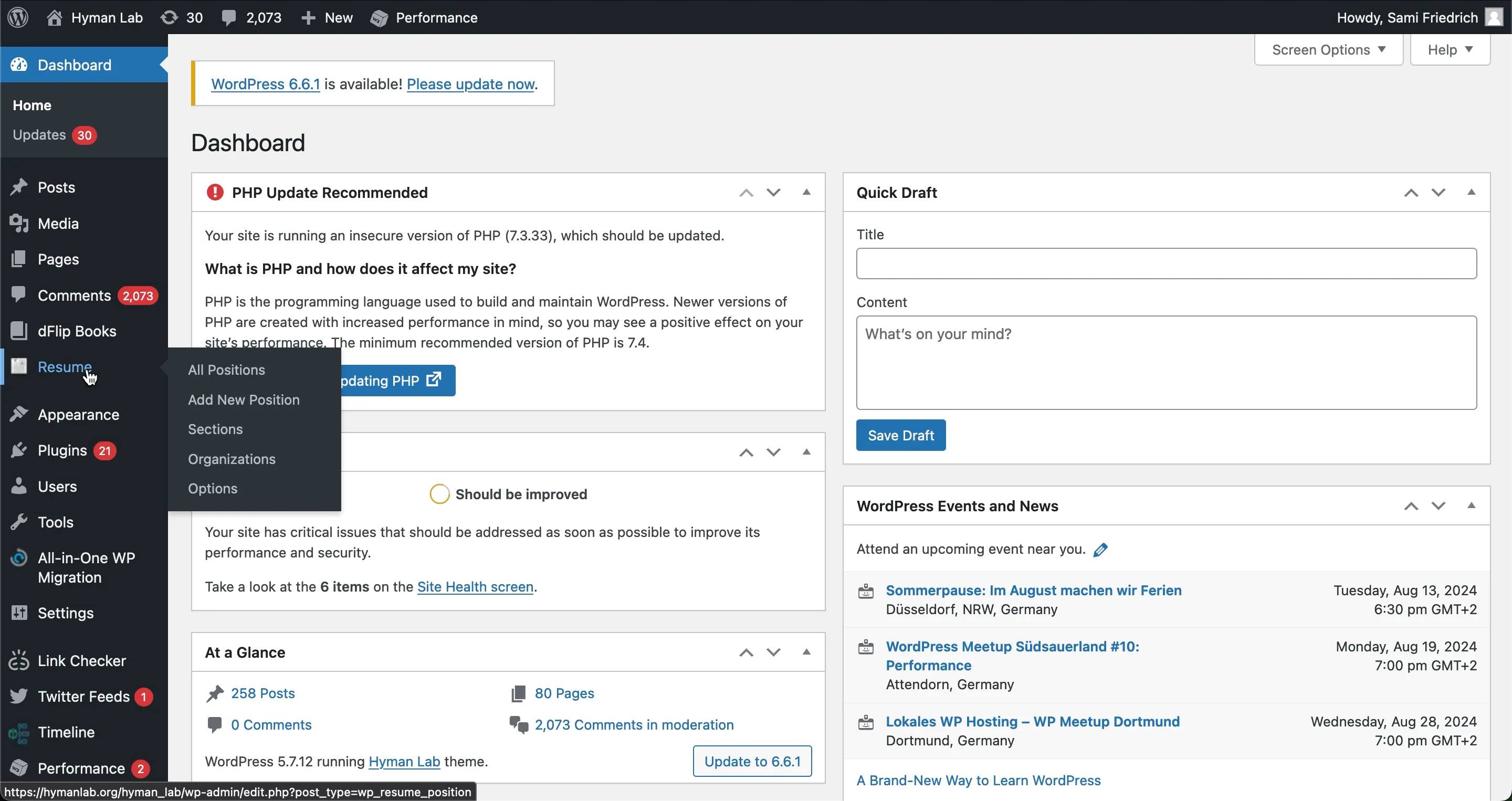Move Quick Draft panel down
1512x801 pixels.
(1438, 193)
